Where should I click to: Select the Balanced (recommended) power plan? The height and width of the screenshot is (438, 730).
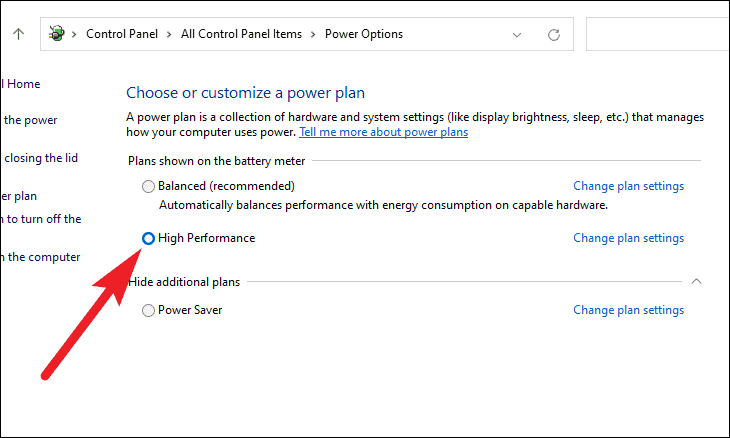148,186
